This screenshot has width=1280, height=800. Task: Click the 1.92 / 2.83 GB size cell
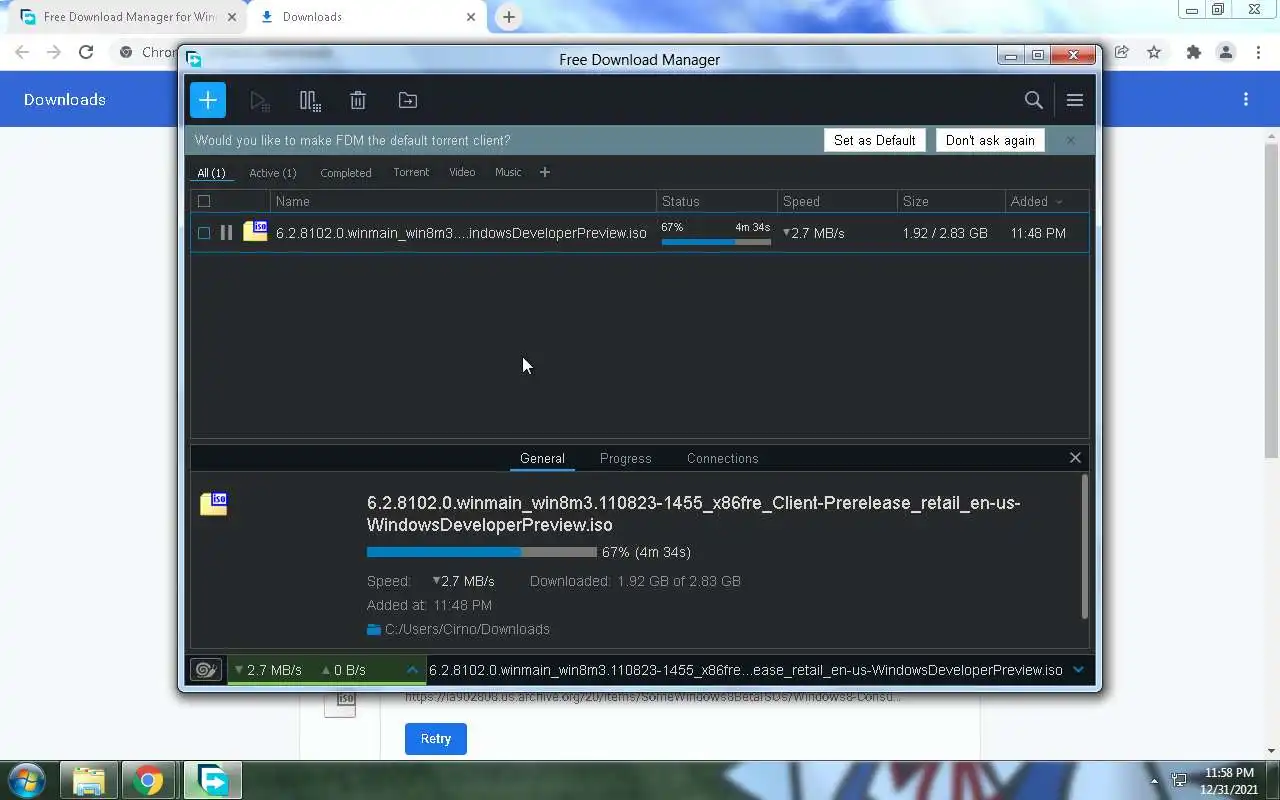click(x=945, y=233)
